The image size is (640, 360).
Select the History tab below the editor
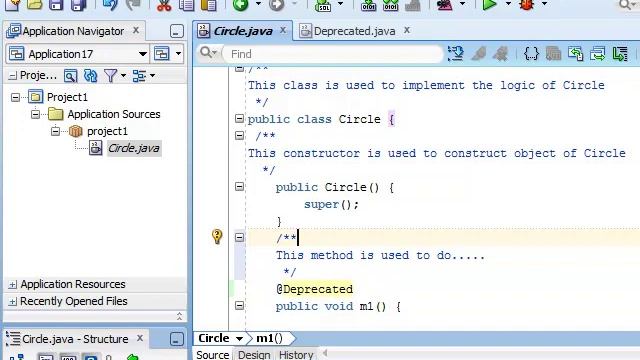(x=296, y=354)
